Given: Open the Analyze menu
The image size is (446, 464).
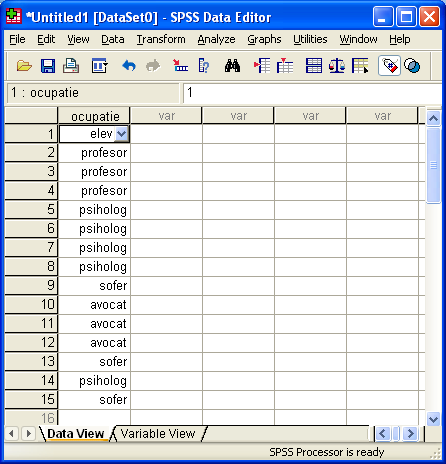Looking at the screenshot, I should point(216,39).
